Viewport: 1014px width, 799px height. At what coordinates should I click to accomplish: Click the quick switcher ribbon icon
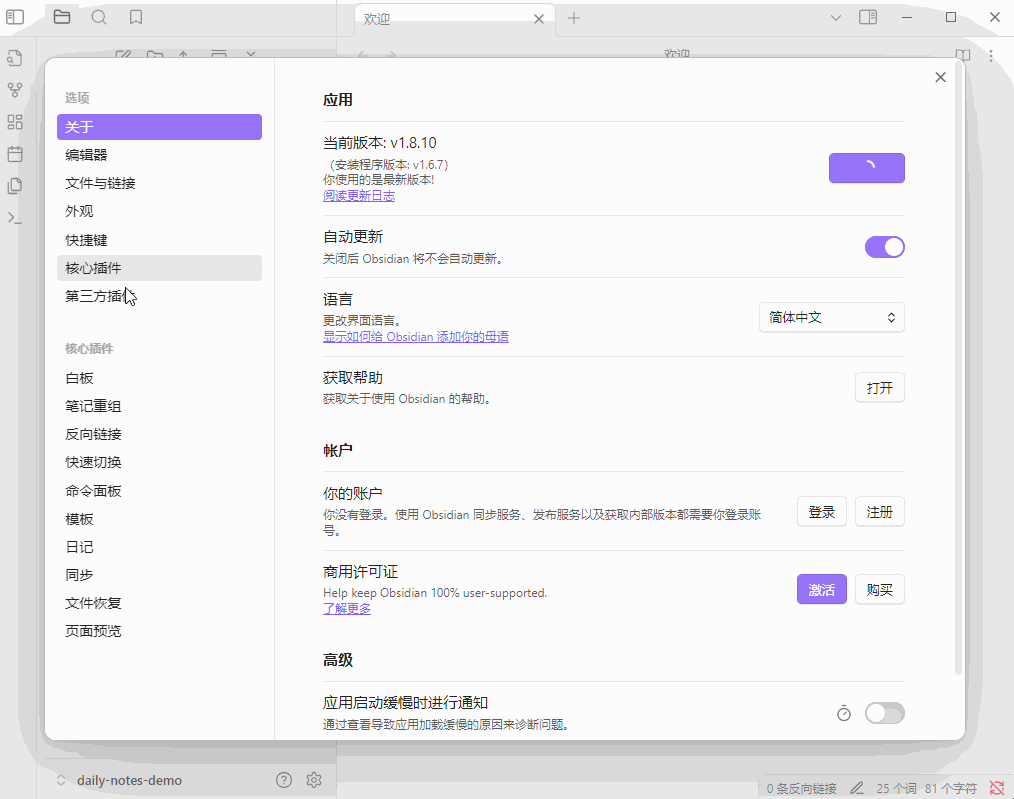point(15,58)
